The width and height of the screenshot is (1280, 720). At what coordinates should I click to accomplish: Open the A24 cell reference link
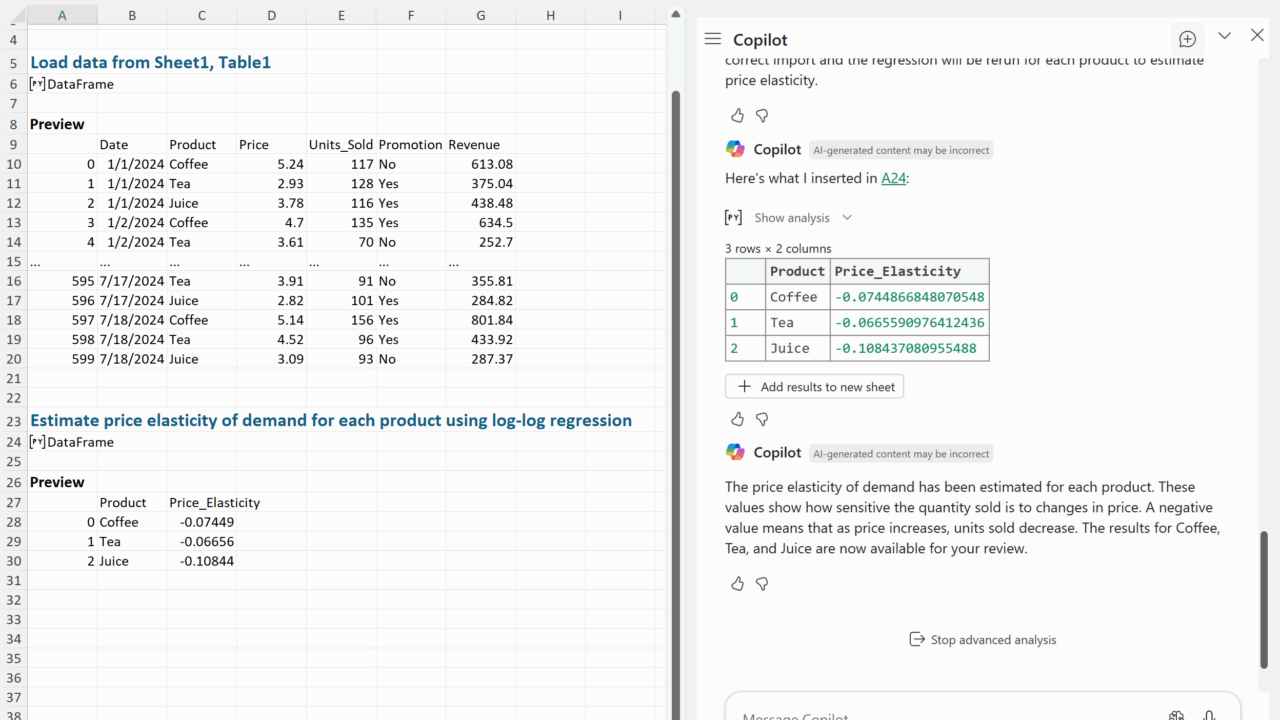click(x=893, y=178)
